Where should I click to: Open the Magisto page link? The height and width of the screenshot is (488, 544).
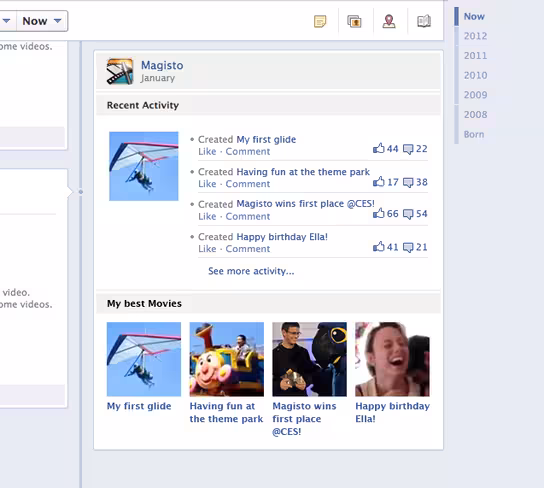tap(162, 65)
